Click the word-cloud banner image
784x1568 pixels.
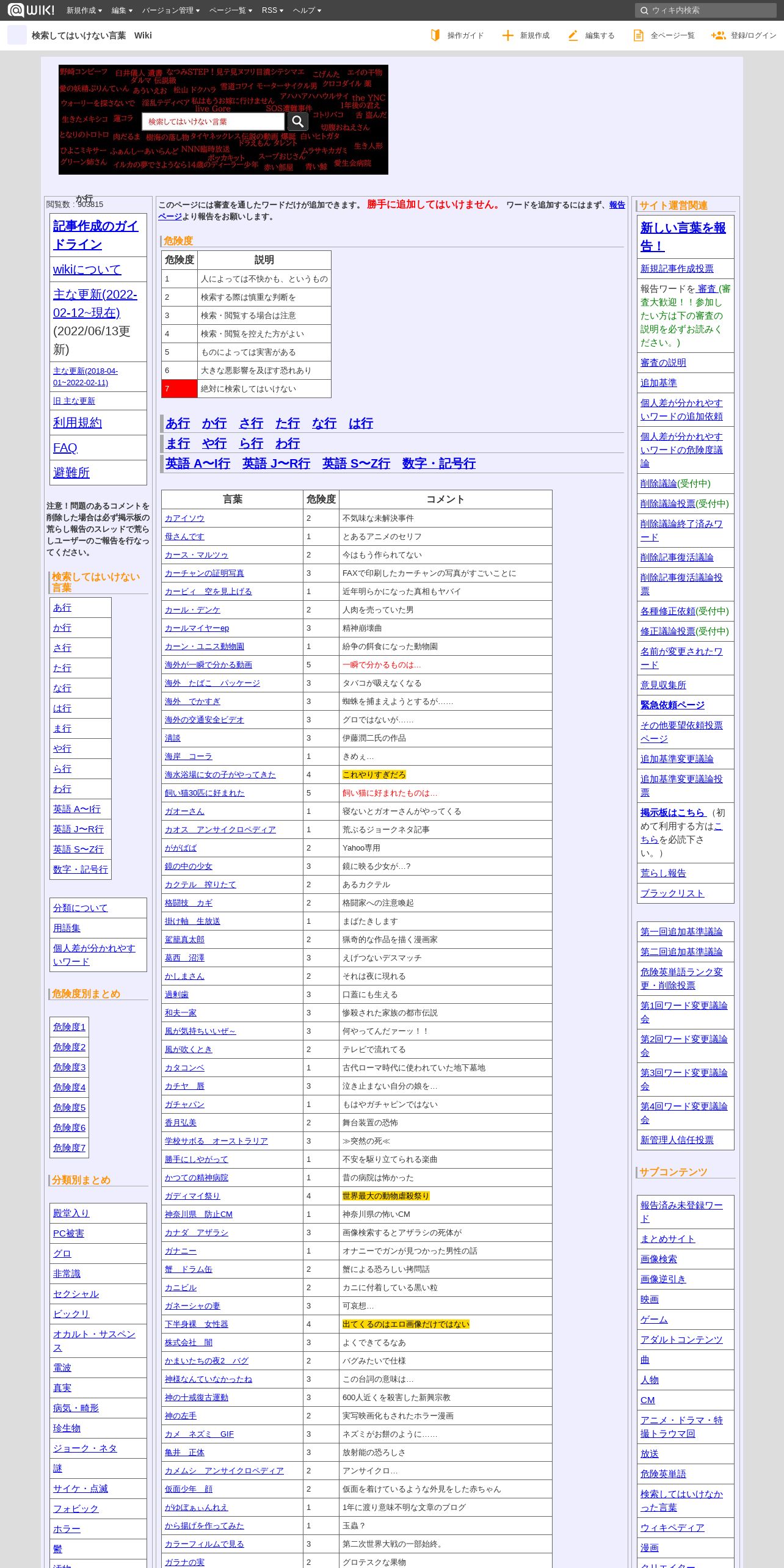[223, 120]
